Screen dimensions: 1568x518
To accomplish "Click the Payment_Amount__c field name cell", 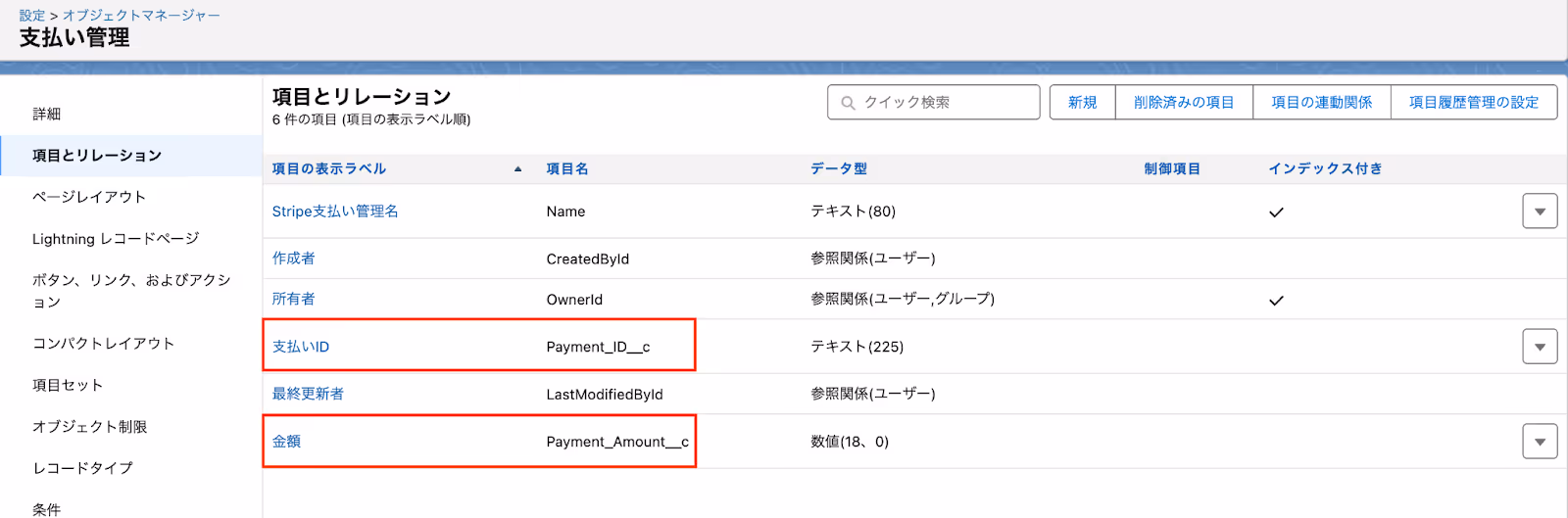I will [617, 442].
